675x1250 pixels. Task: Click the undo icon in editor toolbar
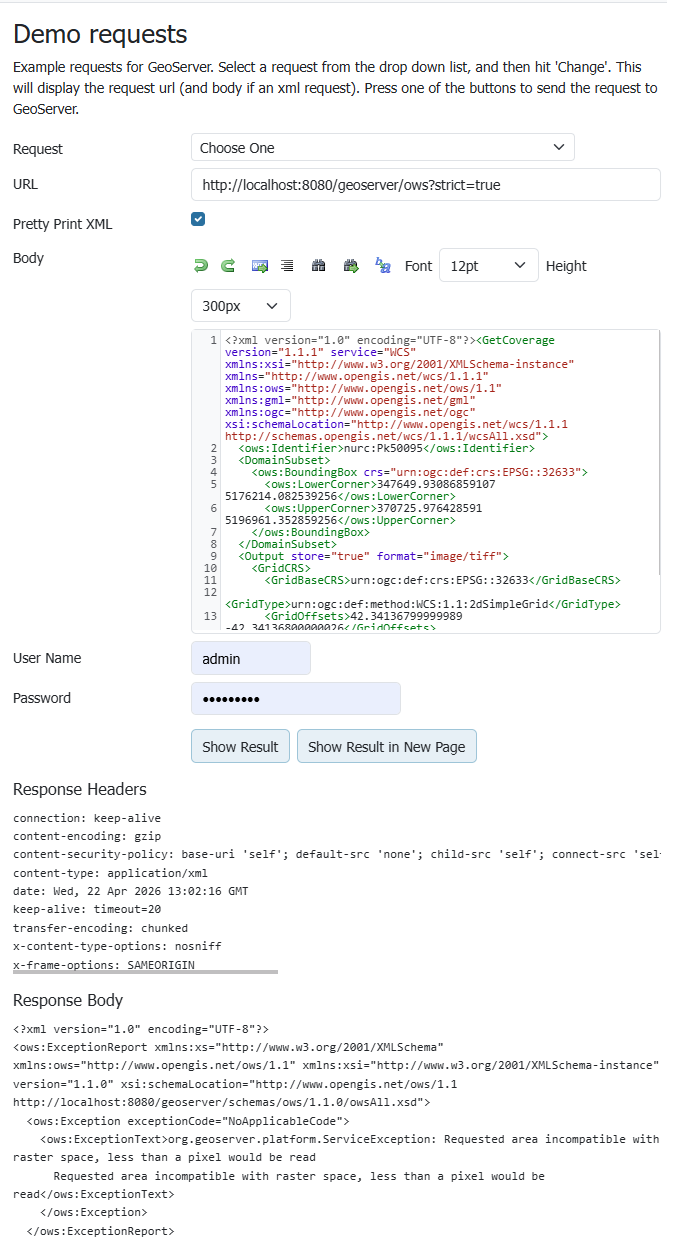(200, 266)
